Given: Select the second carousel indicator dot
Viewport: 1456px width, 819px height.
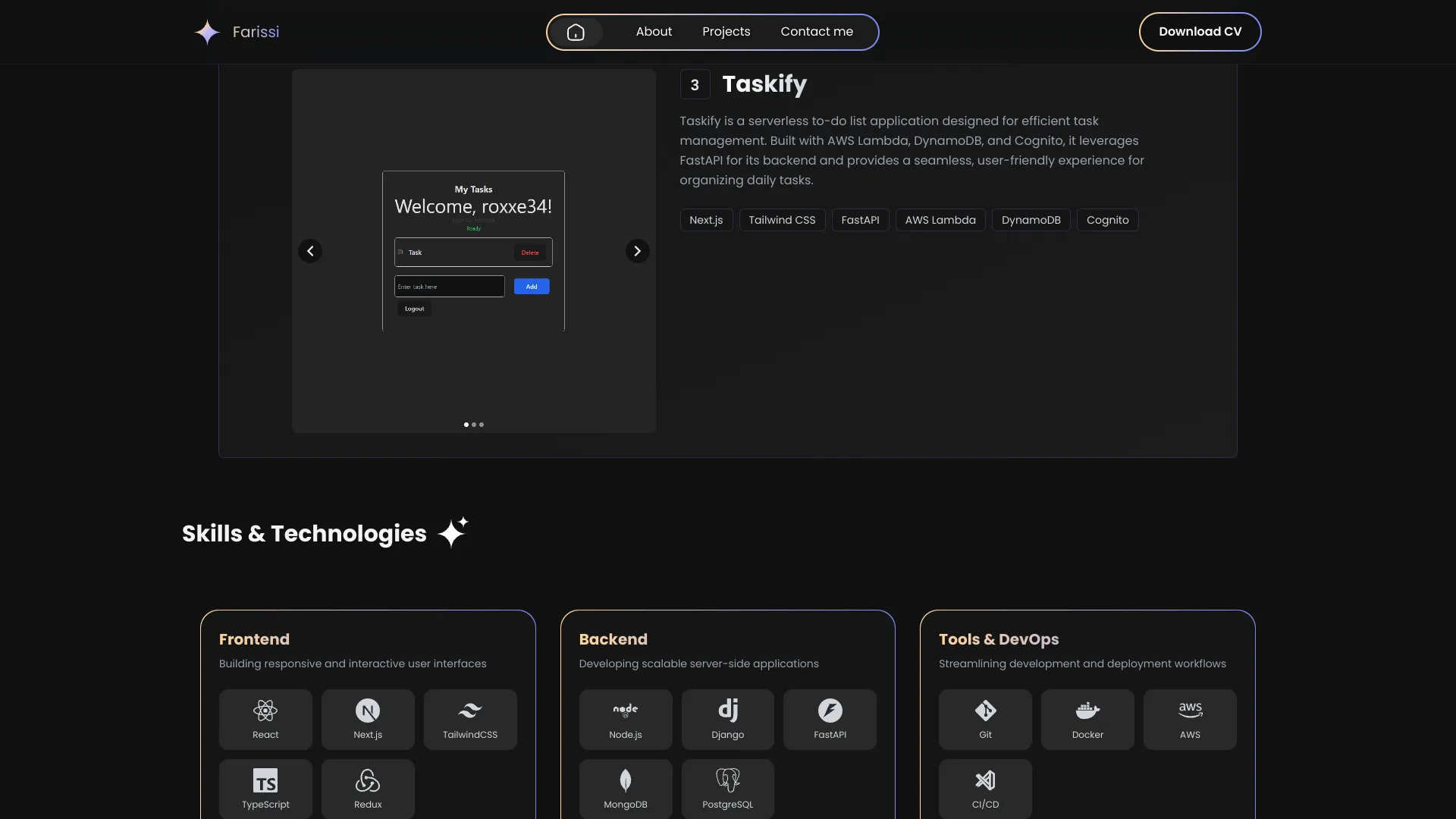Looking at the screenshot, I should tap(474, 425).
